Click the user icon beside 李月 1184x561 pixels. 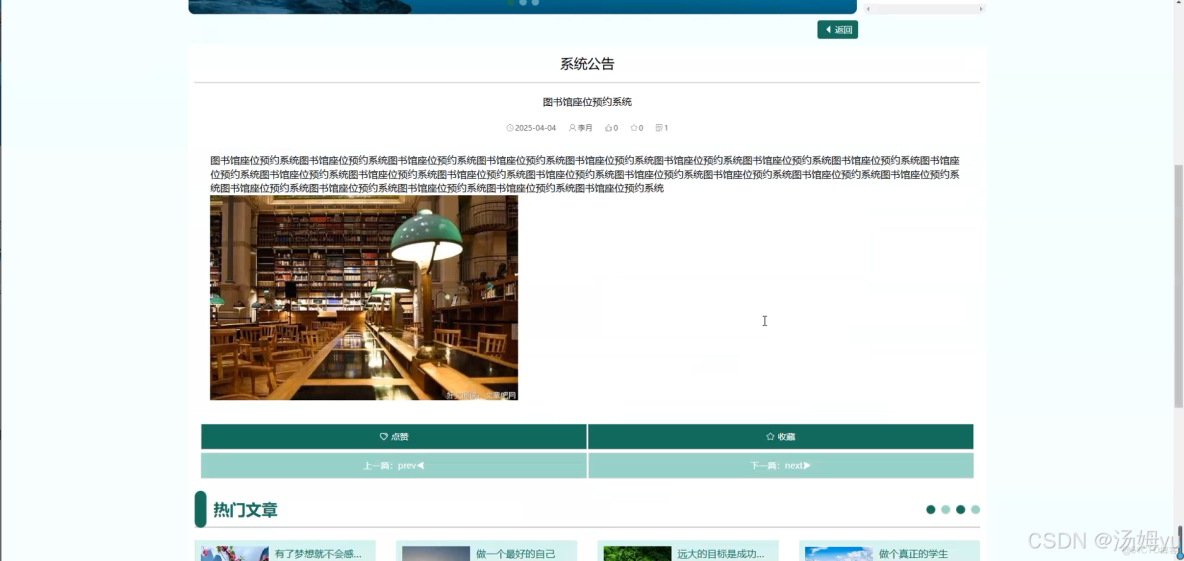coord(572,128)
